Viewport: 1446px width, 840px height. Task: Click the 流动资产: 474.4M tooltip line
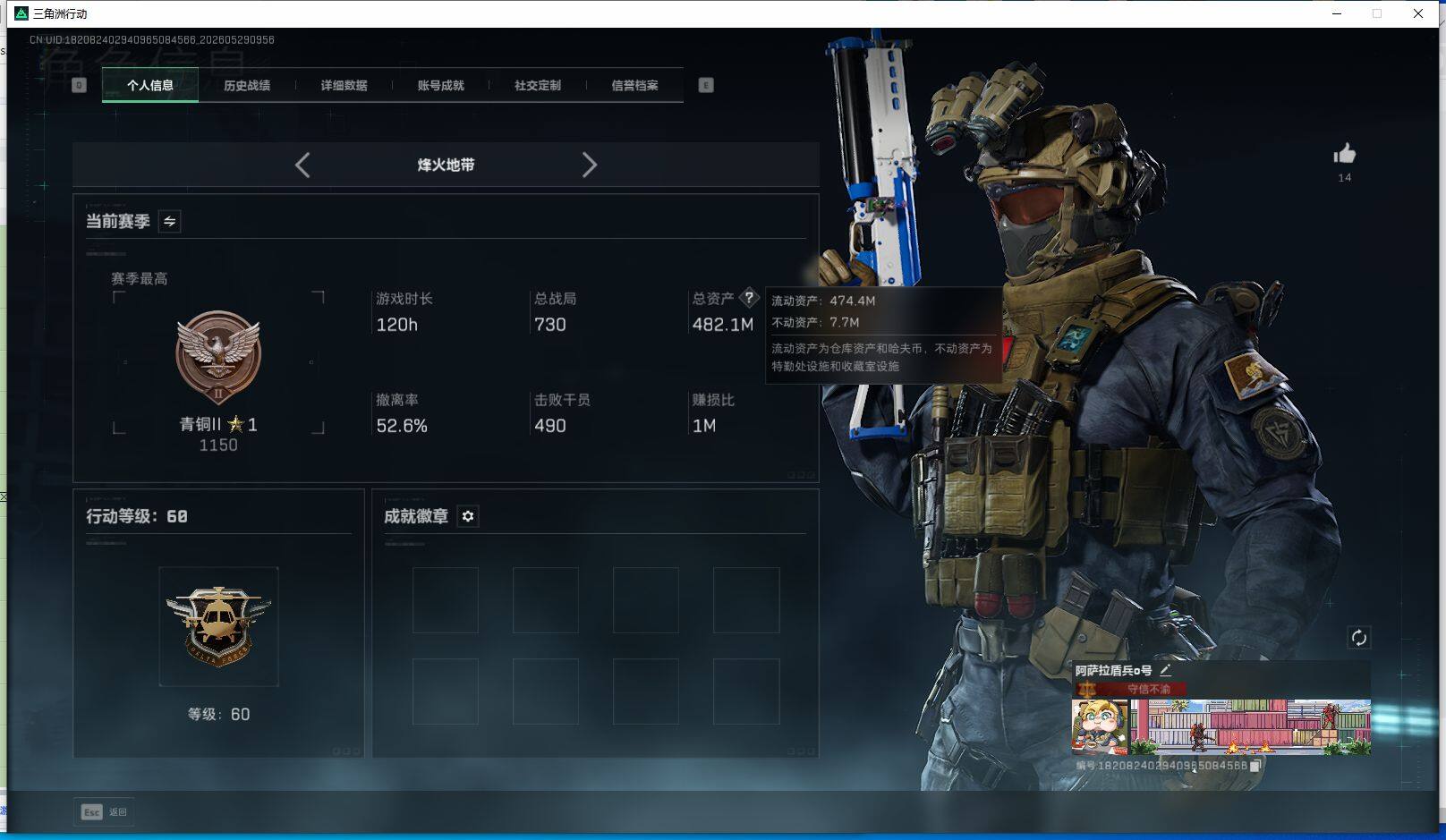[x=823, y=301]
